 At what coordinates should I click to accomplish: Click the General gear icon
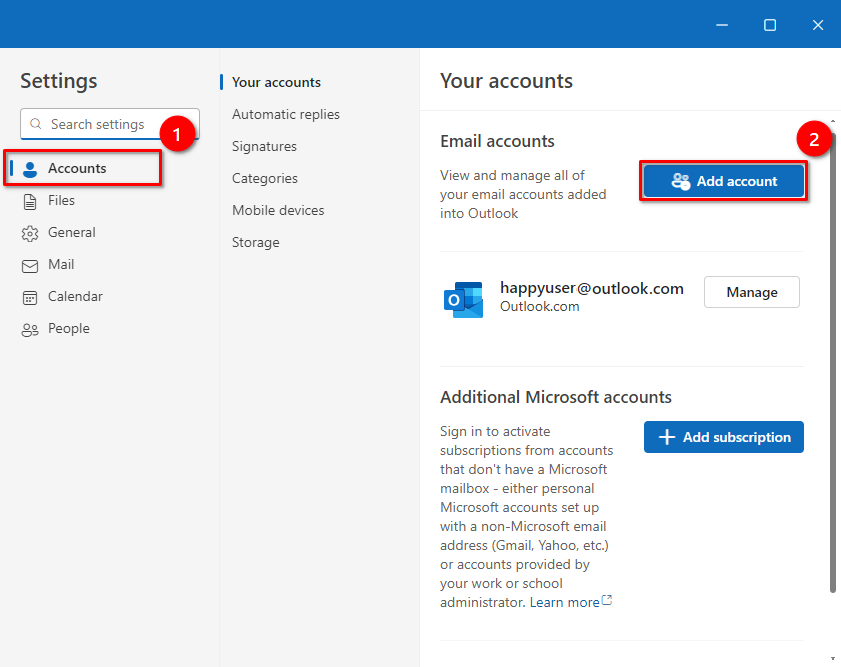[30, 234]
